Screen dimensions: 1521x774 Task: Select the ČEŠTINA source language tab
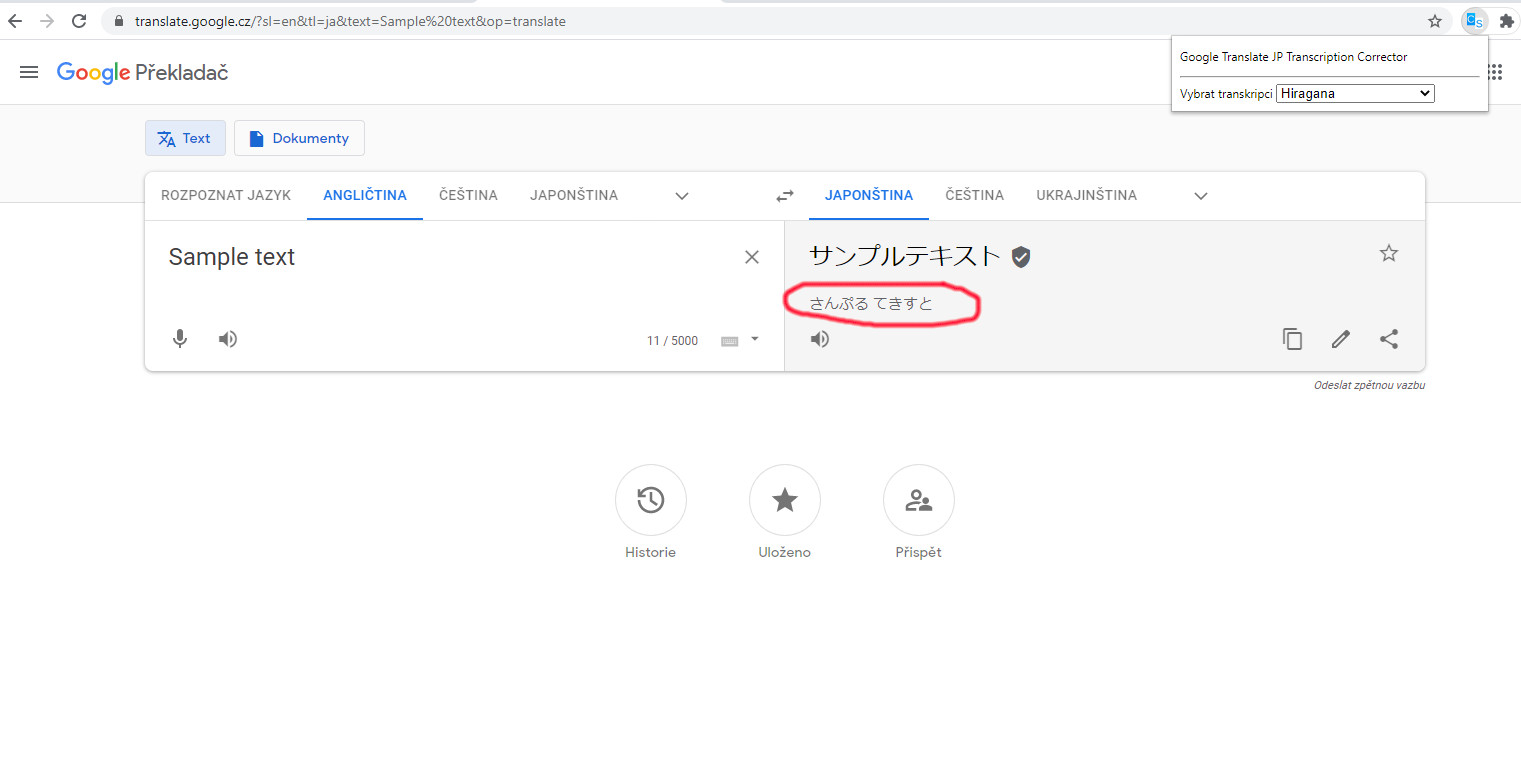[468, 196]
